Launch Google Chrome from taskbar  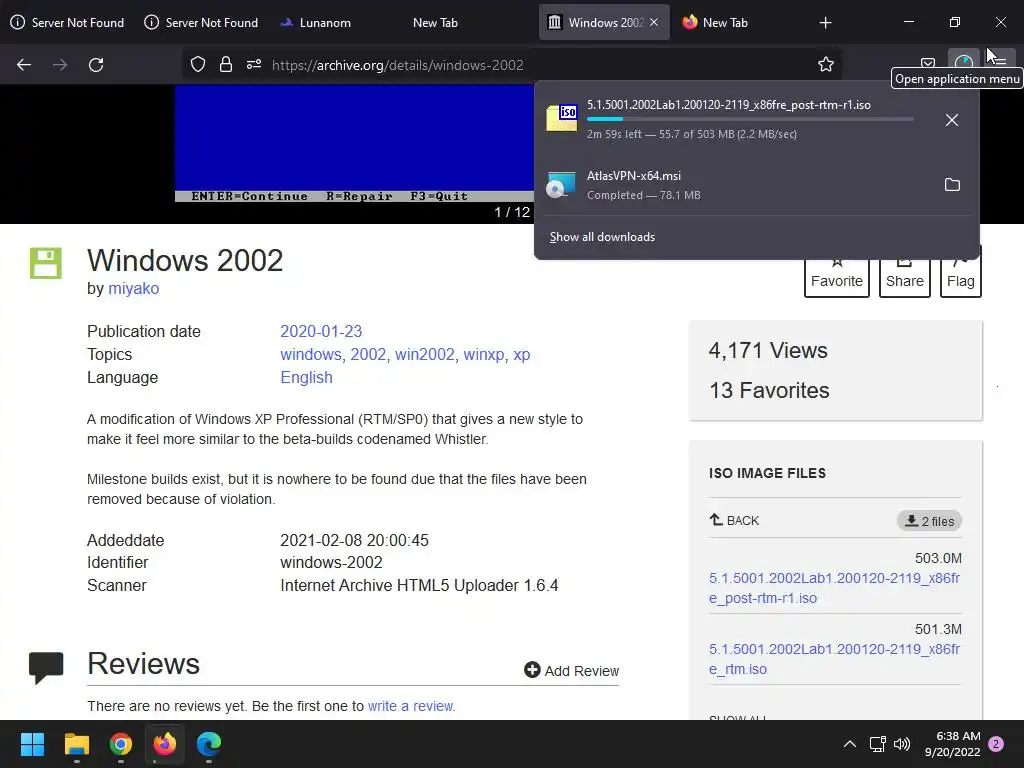pos(121,744)
